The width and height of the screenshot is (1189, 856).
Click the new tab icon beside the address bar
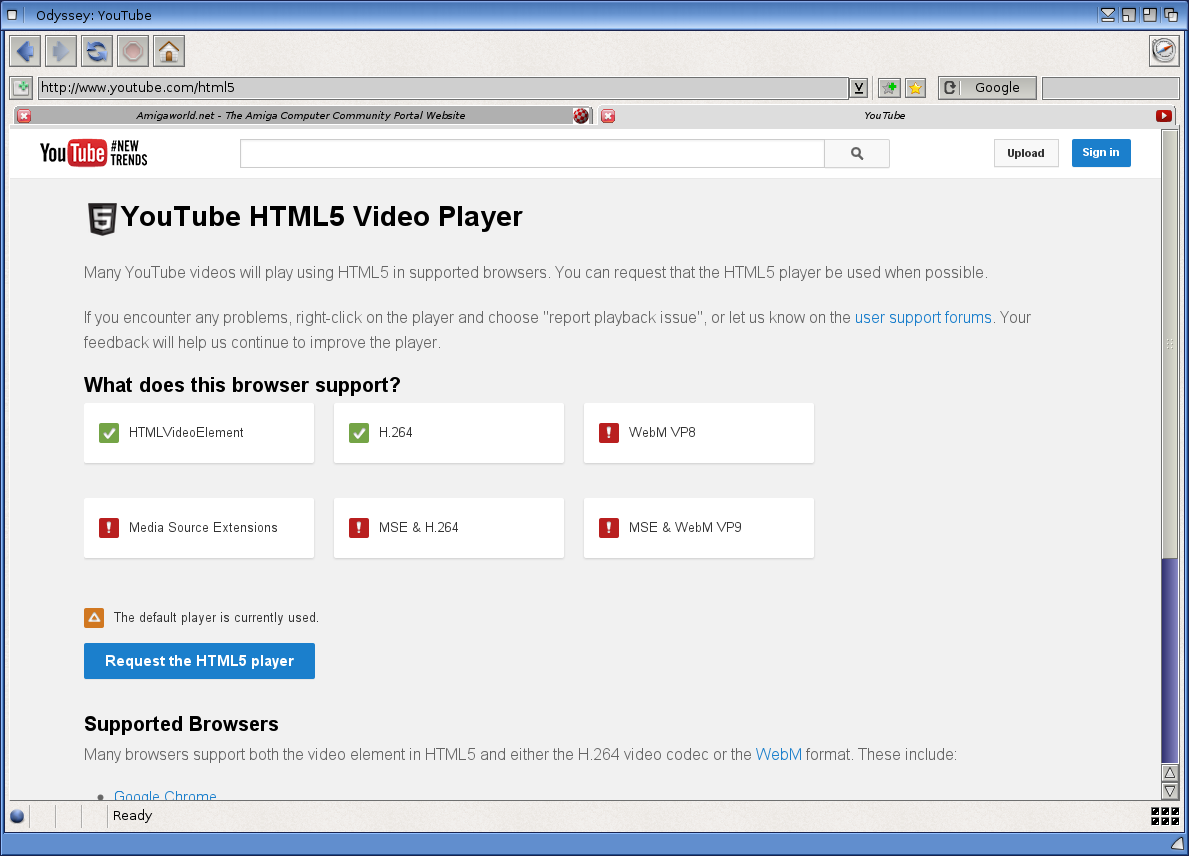[x=21, y=88]
